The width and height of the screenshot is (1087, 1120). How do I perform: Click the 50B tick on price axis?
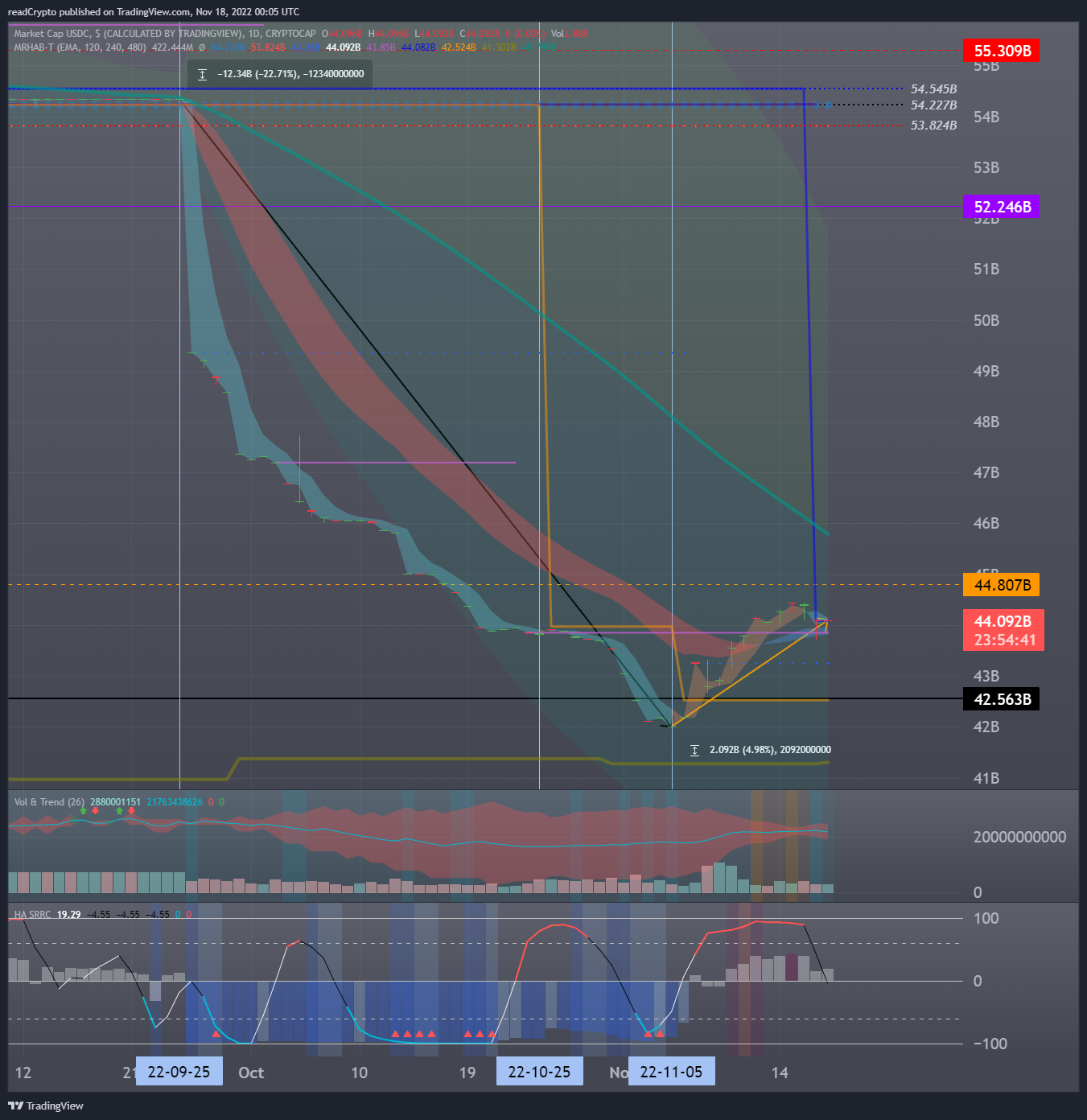pos(986,320)
